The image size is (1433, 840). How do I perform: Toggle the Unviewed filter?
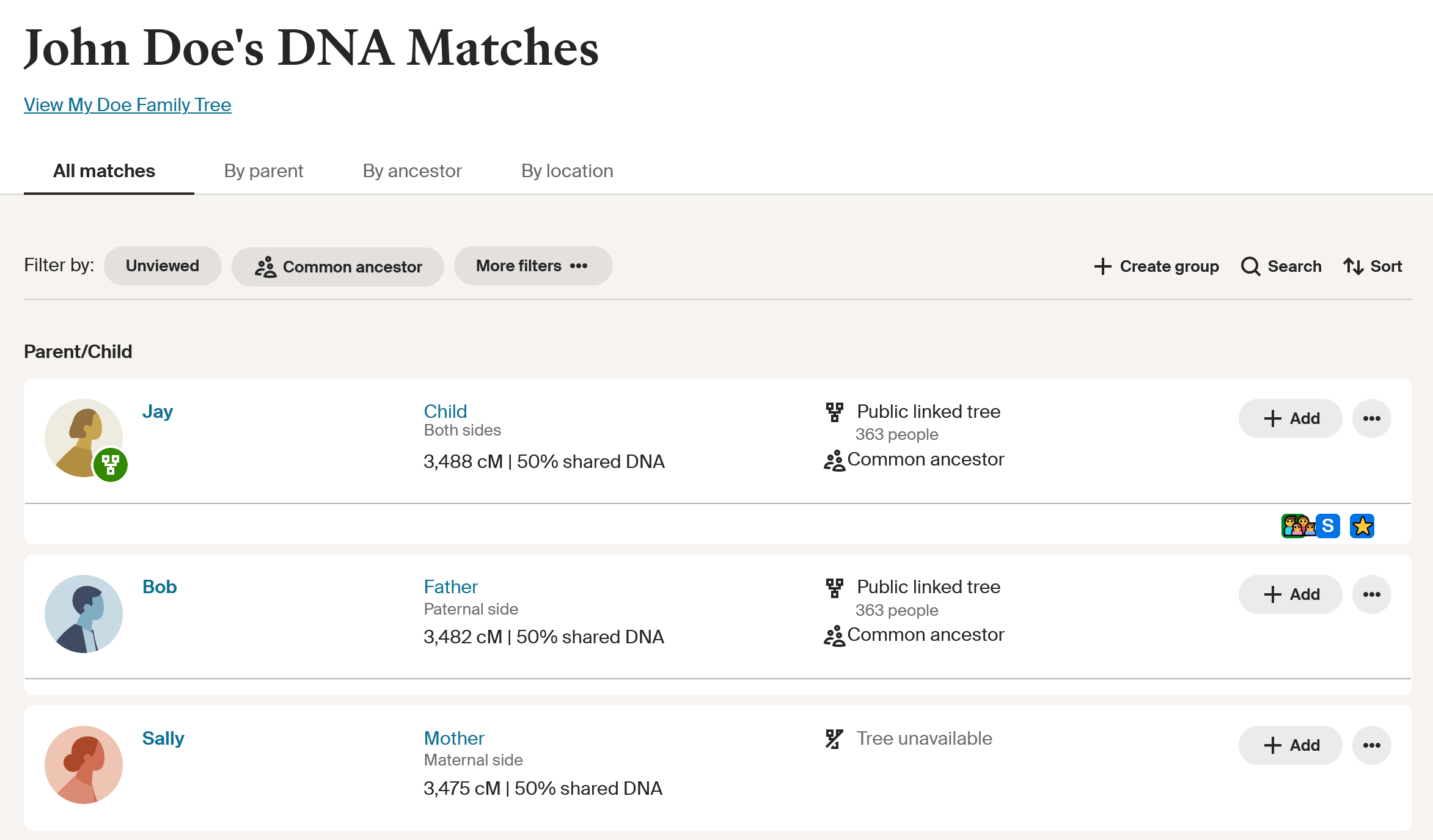[x=162, y=266]
